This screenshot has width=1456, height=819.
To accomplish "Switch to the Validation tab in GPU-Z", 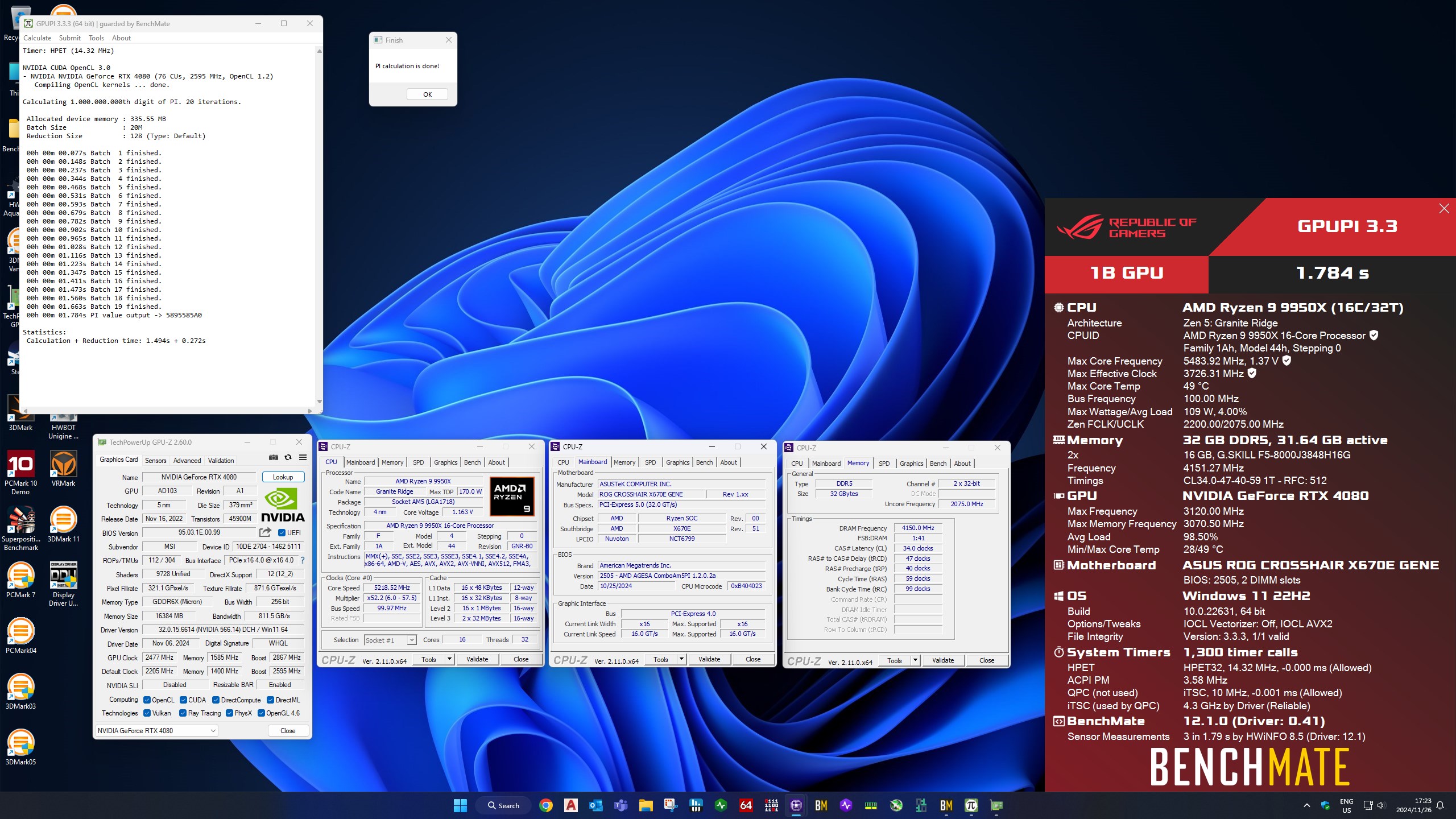I will point(221,461).
